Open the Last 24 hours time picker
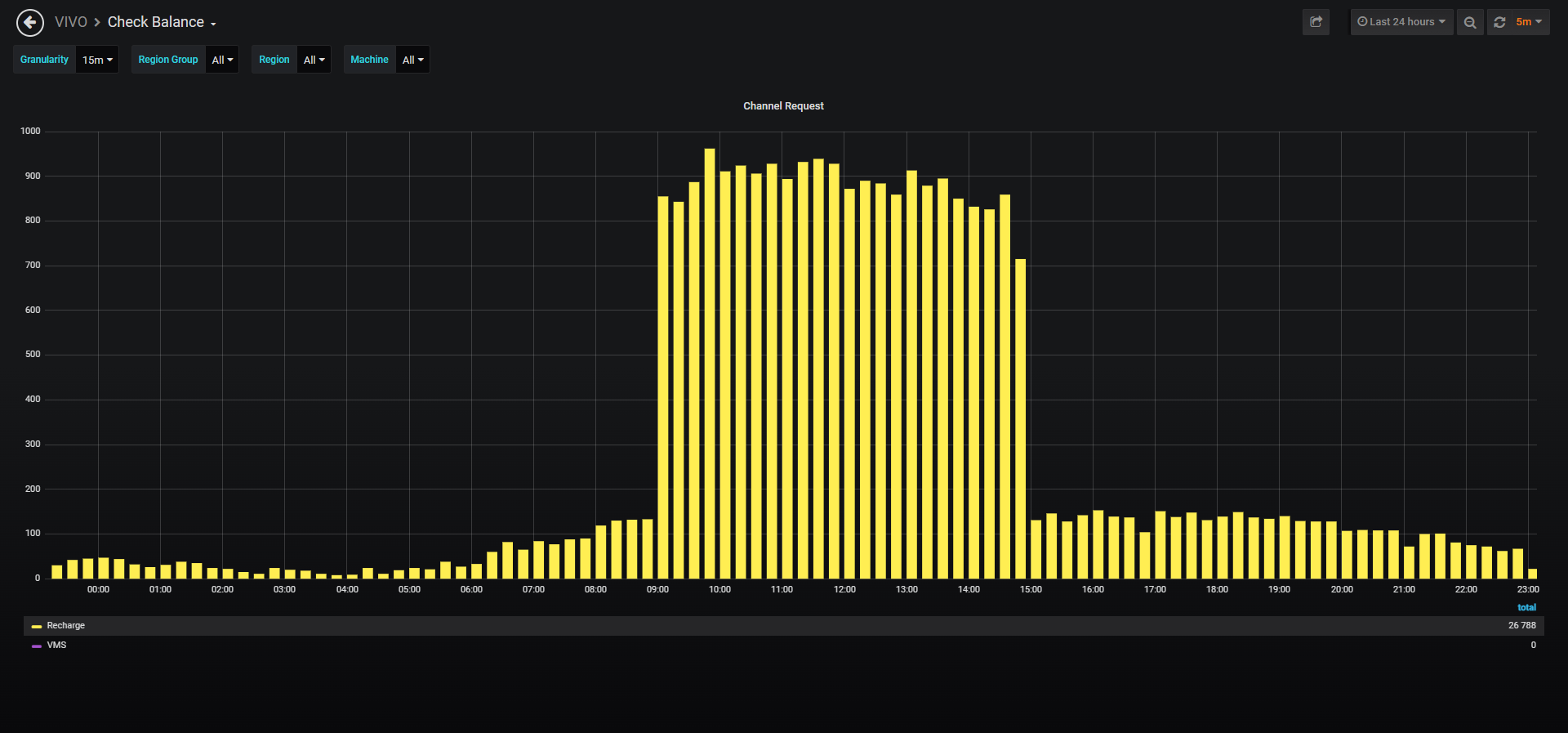 click(1401, 22)
